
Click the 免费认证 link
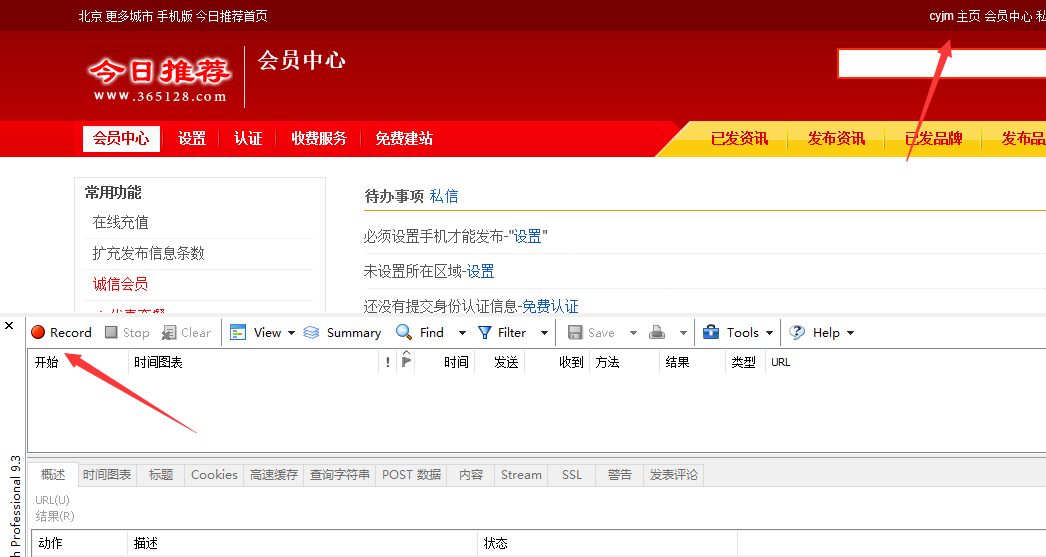click(x=550, y=306)
